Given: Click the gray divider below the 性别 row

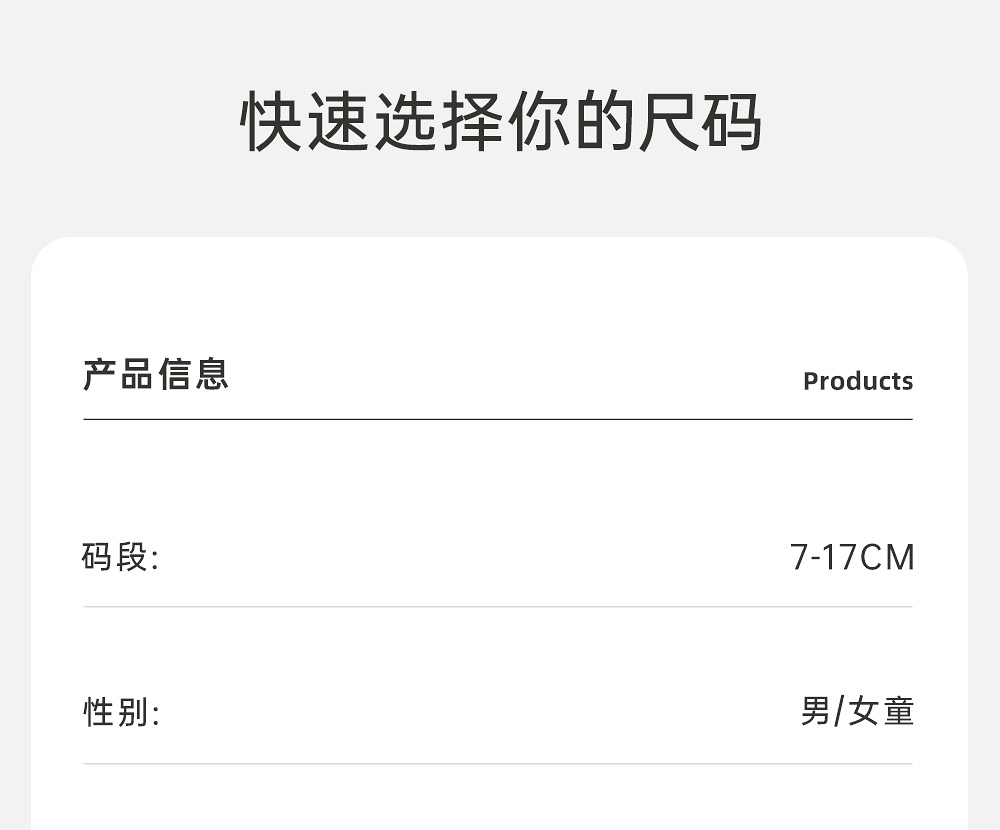Looking at the screenshot, I should [x=498, y=764].
